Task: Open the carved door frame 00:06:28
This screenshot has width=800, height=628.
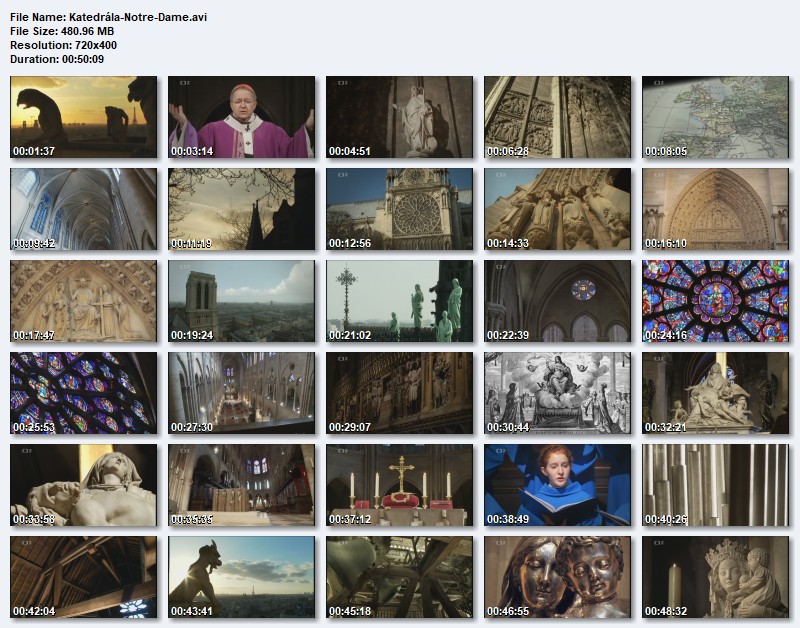Action: 558,117
